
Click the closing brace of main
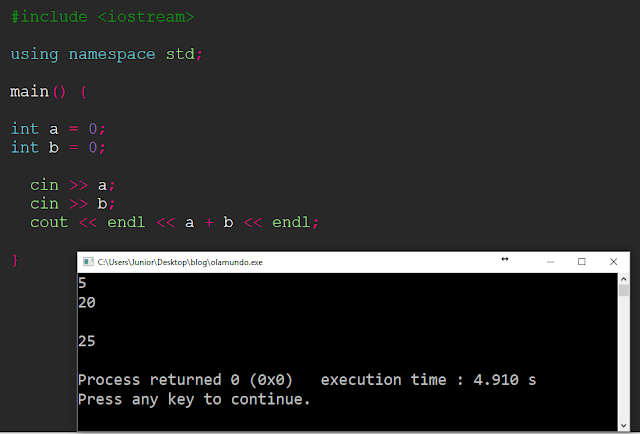(x=15, y=260)
